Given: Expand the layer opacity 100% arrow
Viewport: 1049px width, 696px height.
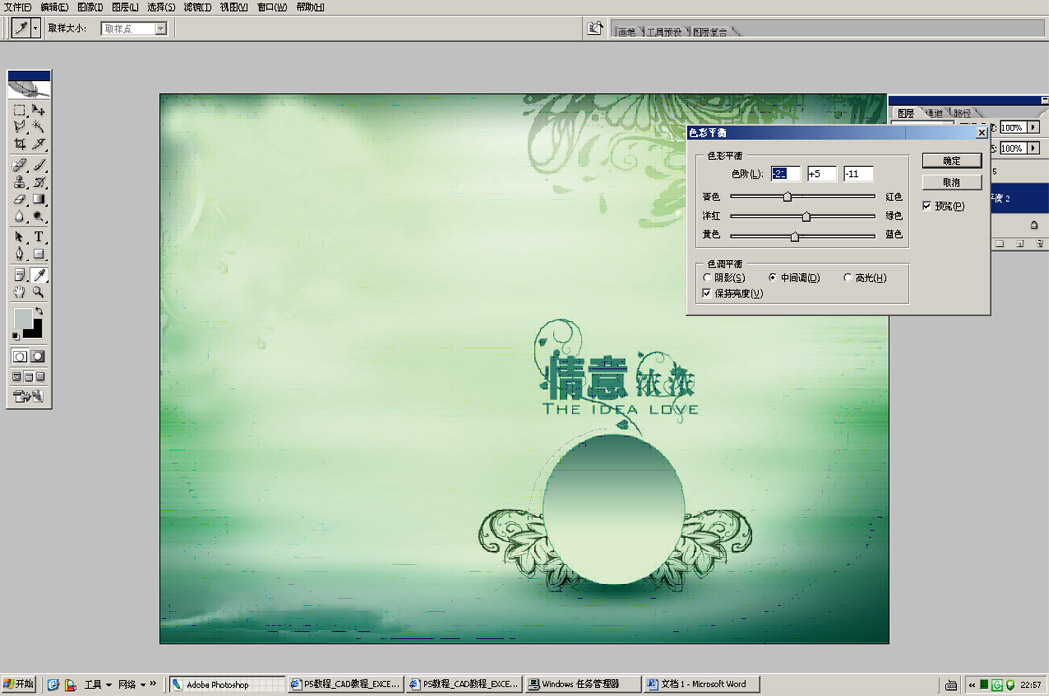Looking at the screenshot, I should point(1033,128).
